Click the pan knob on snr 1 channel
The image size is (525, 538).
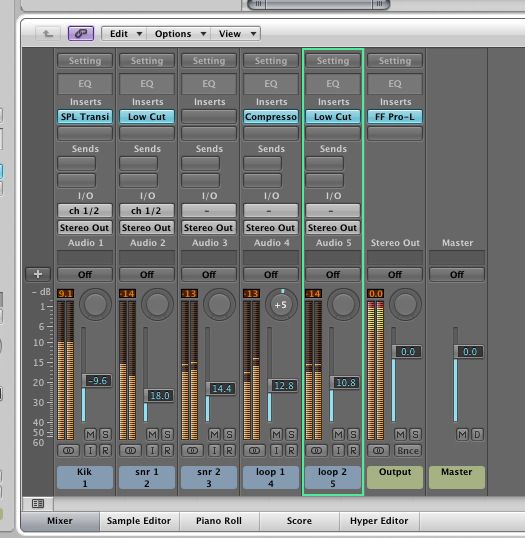(x=158, y=304)
